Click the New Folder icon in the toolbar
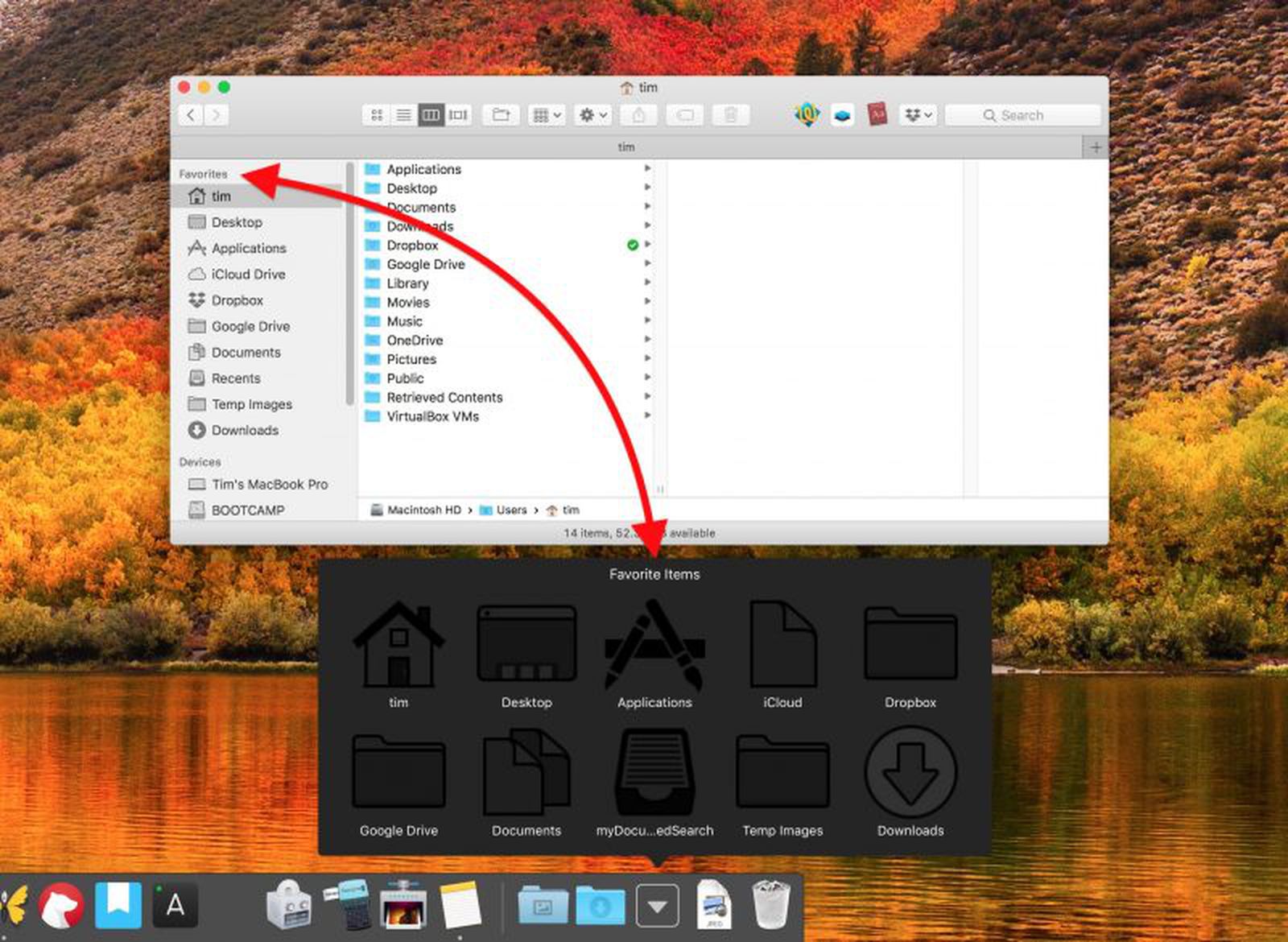Viewport: 1288px width, 942px height. click(x=500, y=114)
